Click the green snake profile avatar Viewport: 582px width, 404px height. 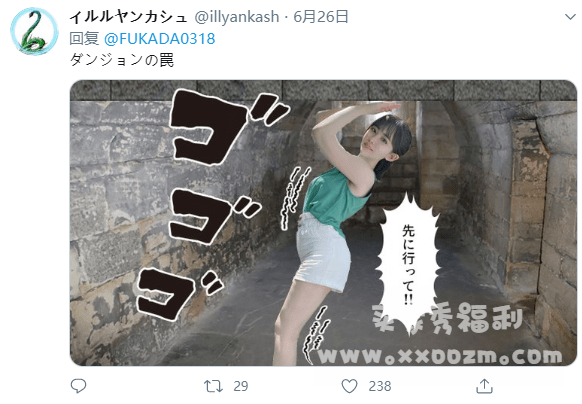34,32
